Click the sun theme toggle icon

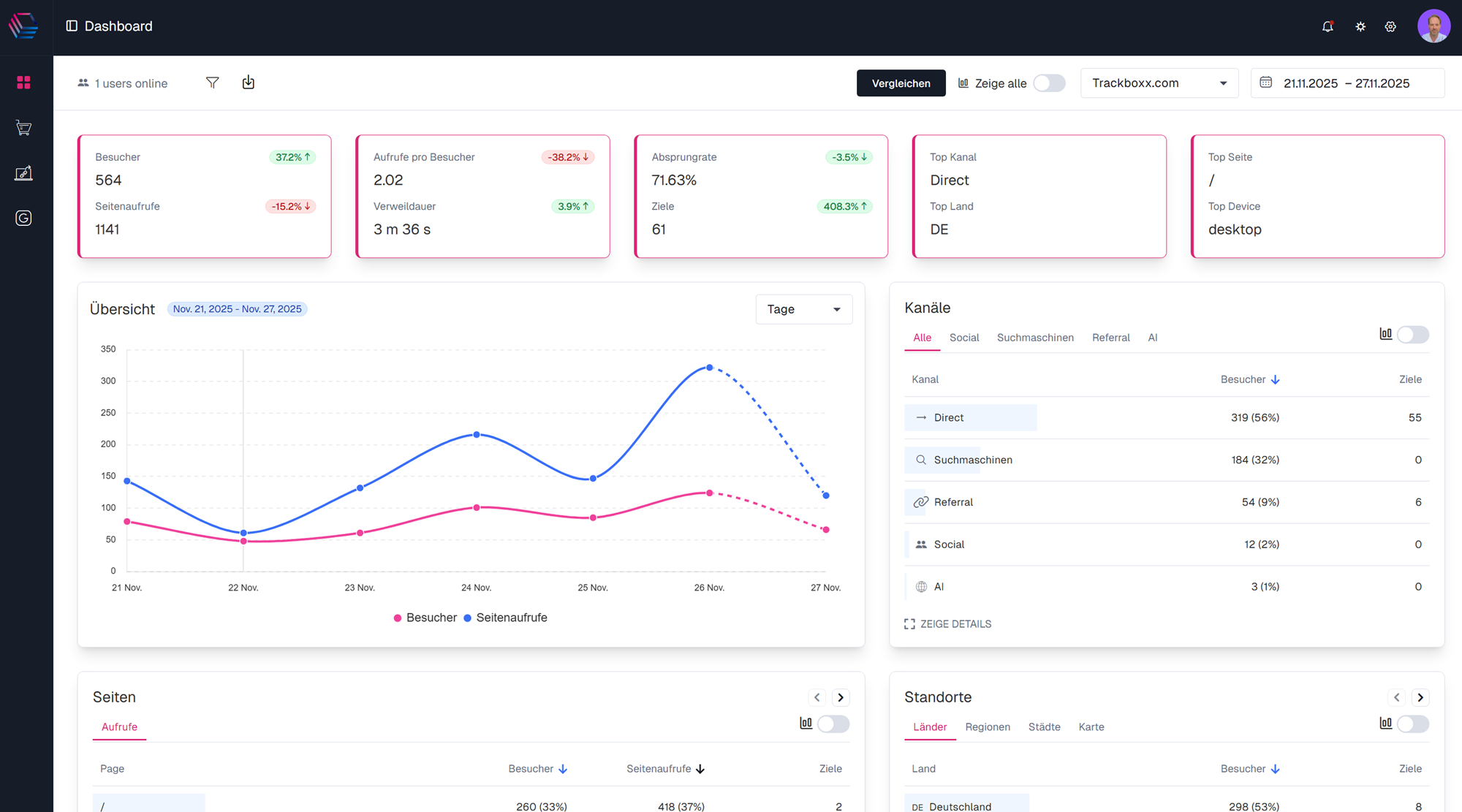pos(1360,26)
